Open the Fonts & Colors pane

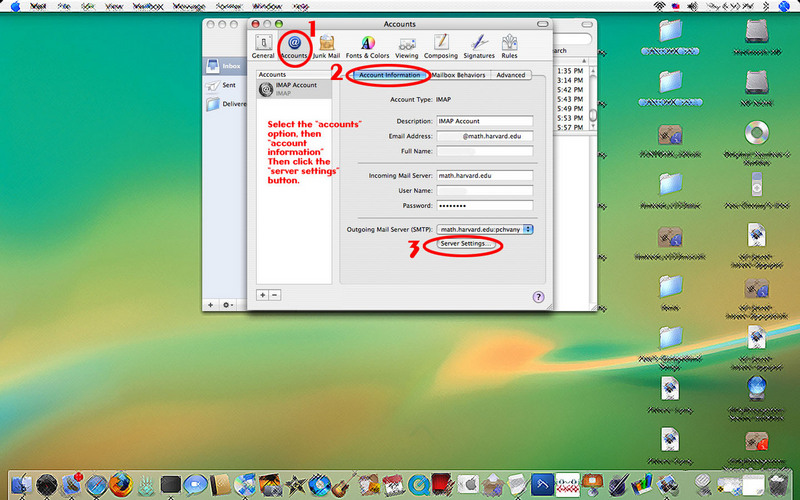point(367,46)
